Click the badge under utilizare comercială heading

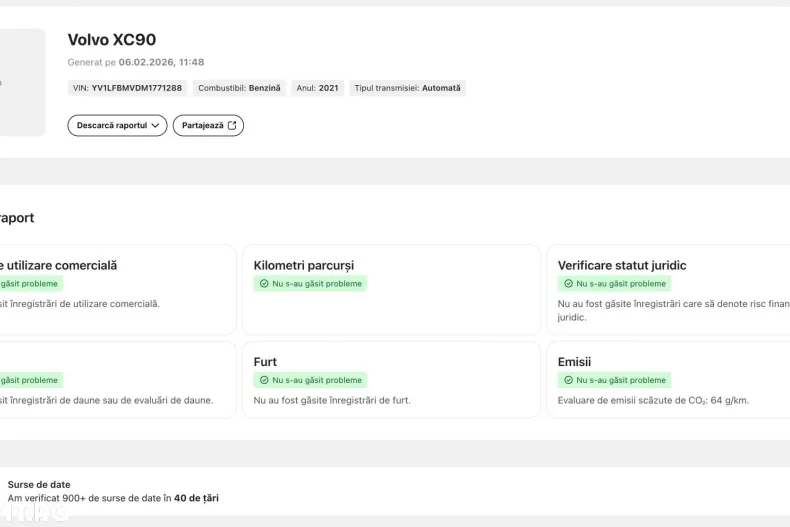pos(28,284)
